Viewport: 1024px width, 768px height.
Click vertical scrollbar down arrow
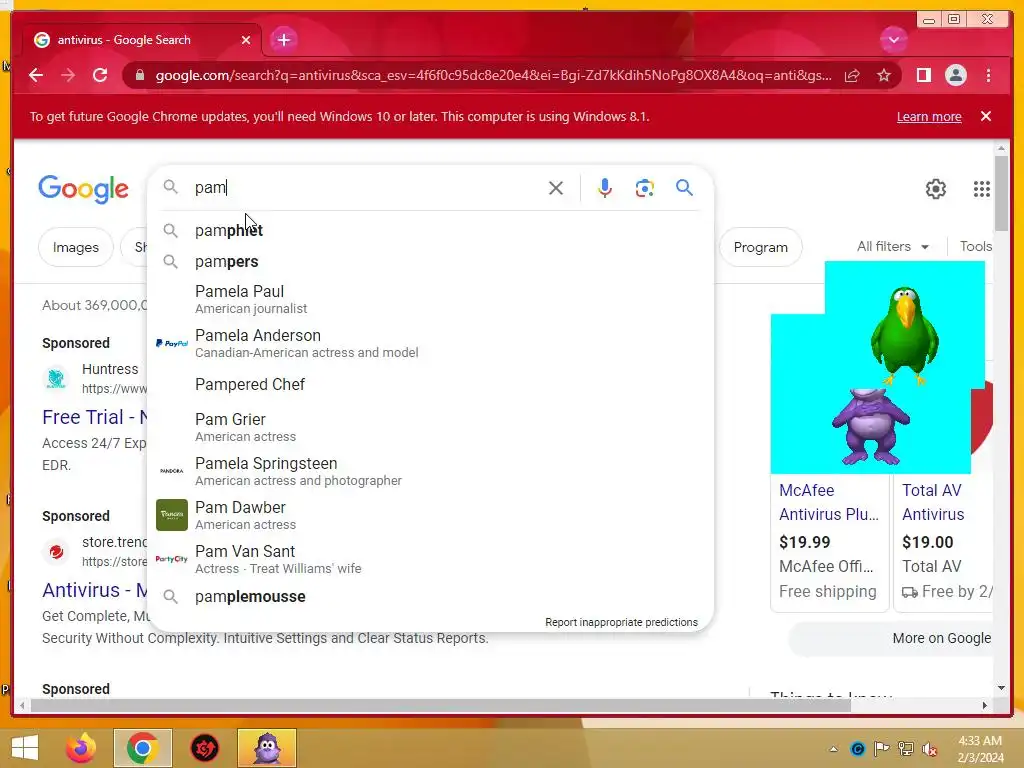click(x=1001, y=688)
